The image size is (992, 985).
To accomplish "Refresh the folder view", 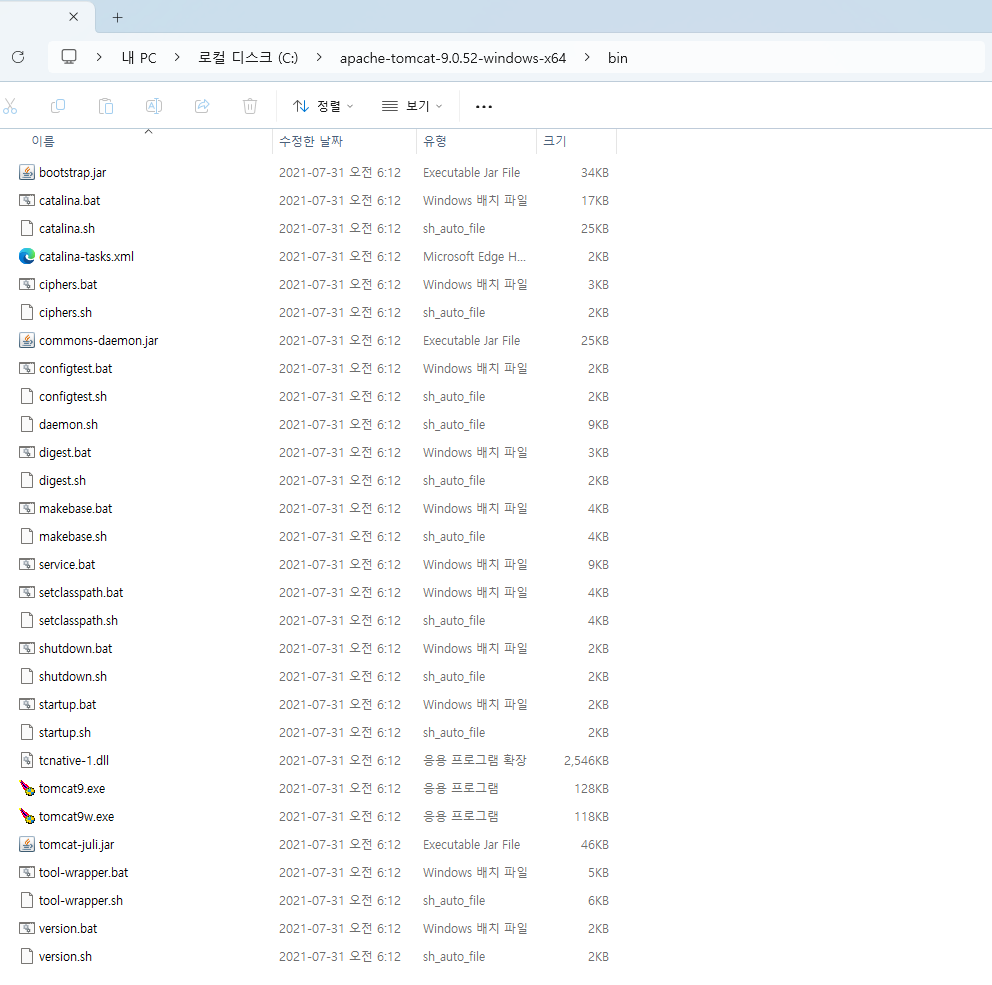I will [18, 58].
